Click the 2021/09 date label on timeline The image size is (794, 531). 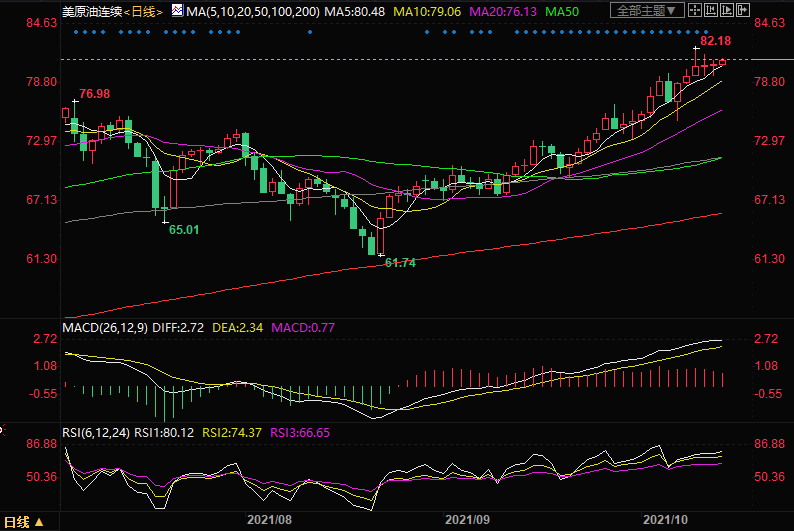coord(467,520)
